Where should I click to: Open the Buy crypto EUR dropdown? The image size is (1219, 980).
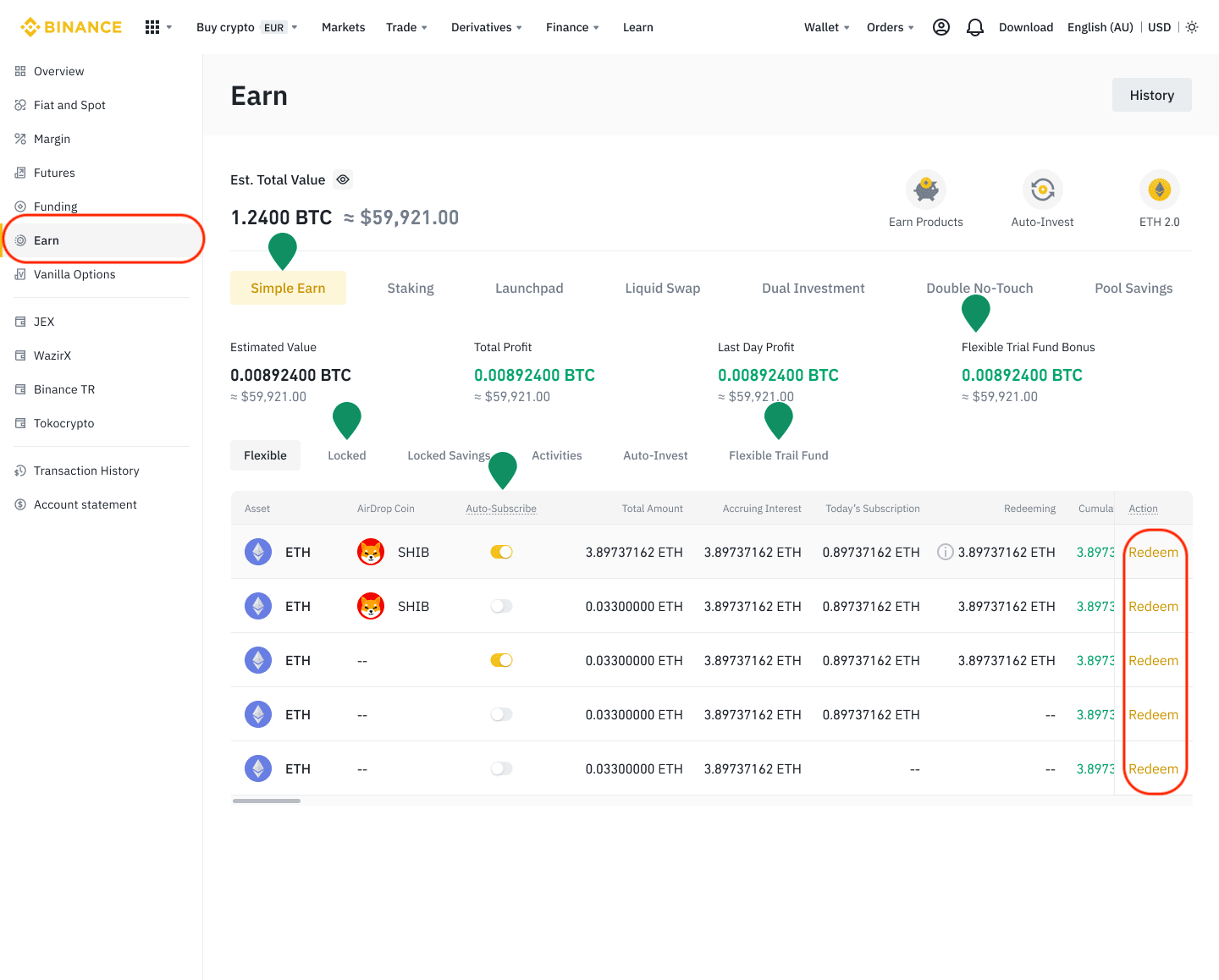coord(246,27)
